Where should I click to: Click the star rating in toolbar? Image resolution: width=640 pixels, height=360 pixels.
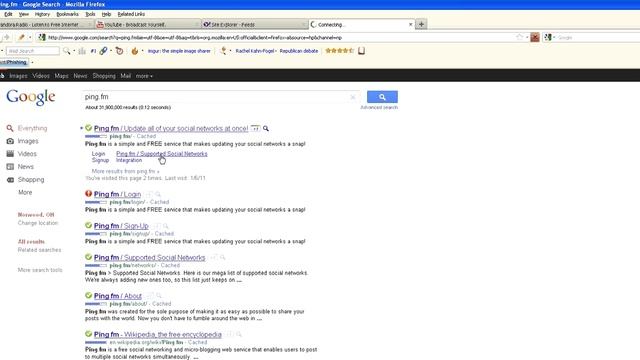tap(339, 51)
